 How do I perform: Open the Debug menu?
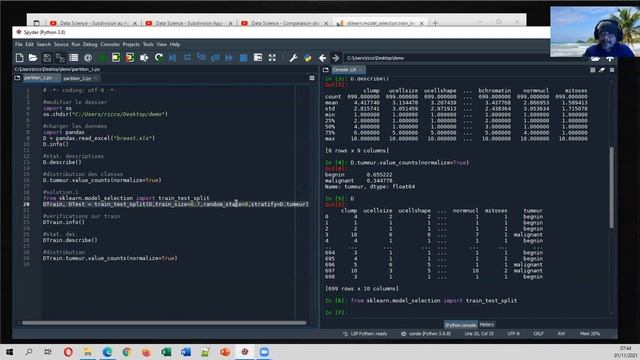[x=90, y=44]
